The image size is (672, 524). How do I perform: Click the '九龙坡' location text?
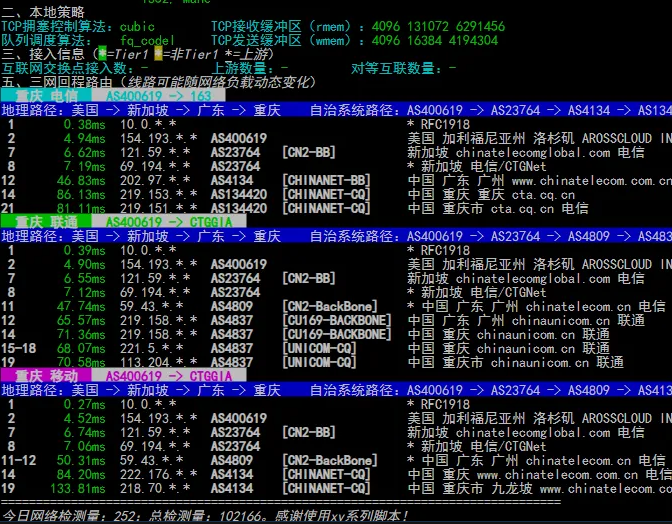[512, 488]
